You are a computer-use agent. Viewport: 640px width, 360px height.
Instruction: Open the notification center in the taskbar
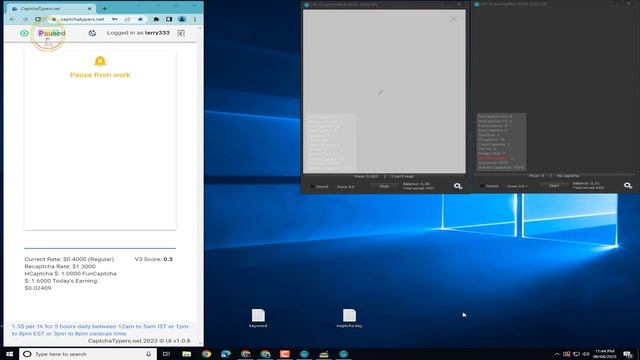click(628, 354)
